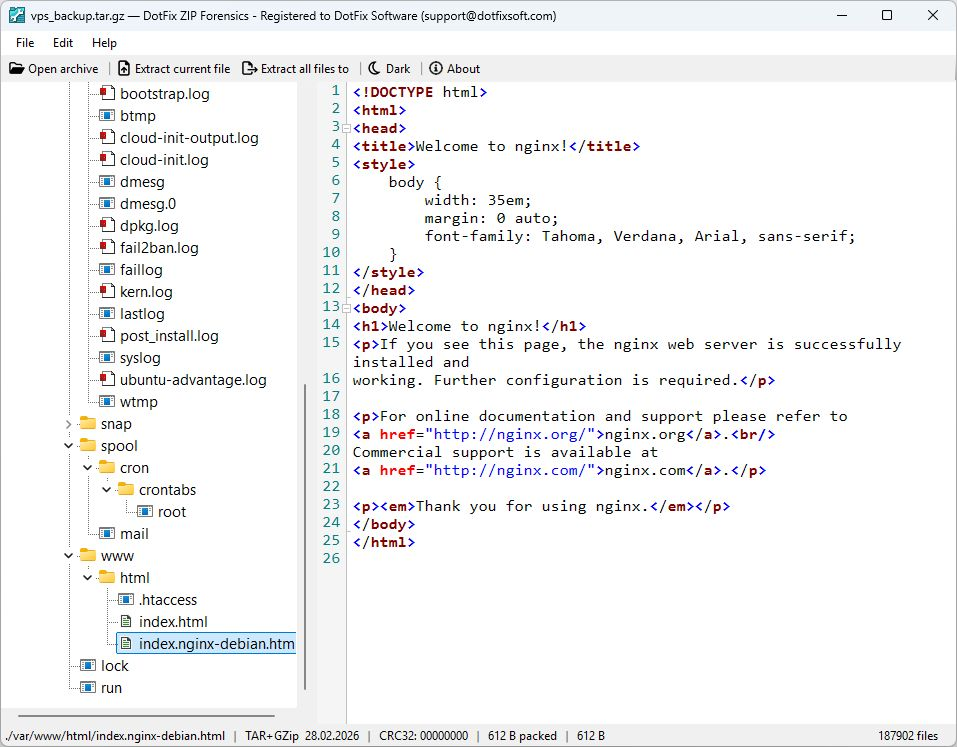Click fail2ban.log file icon
Viewport: 957px width, 747px height.
point(107,247)
